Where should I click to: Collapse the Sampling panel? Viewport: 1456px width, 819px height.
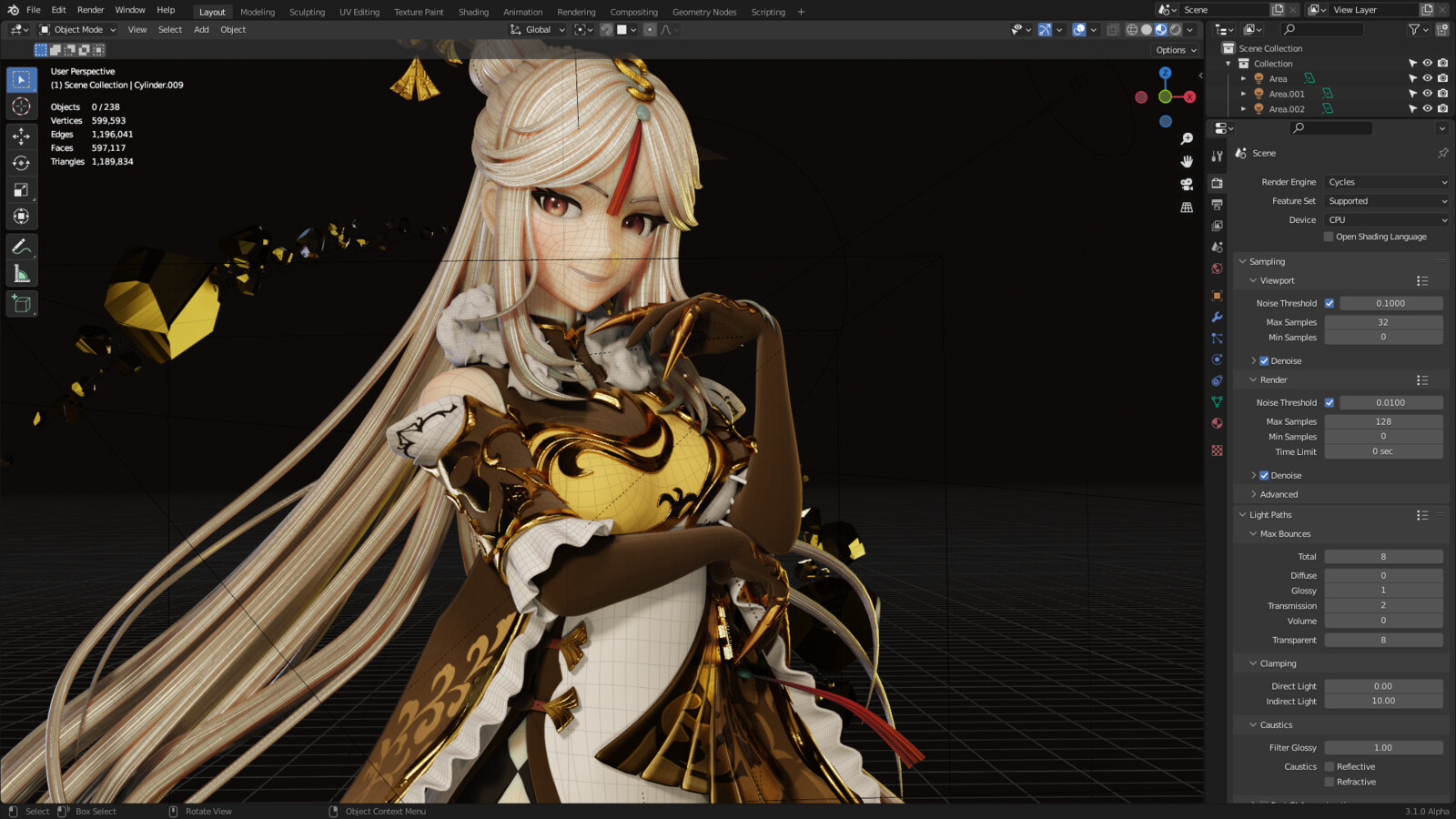click(1267, 262)
